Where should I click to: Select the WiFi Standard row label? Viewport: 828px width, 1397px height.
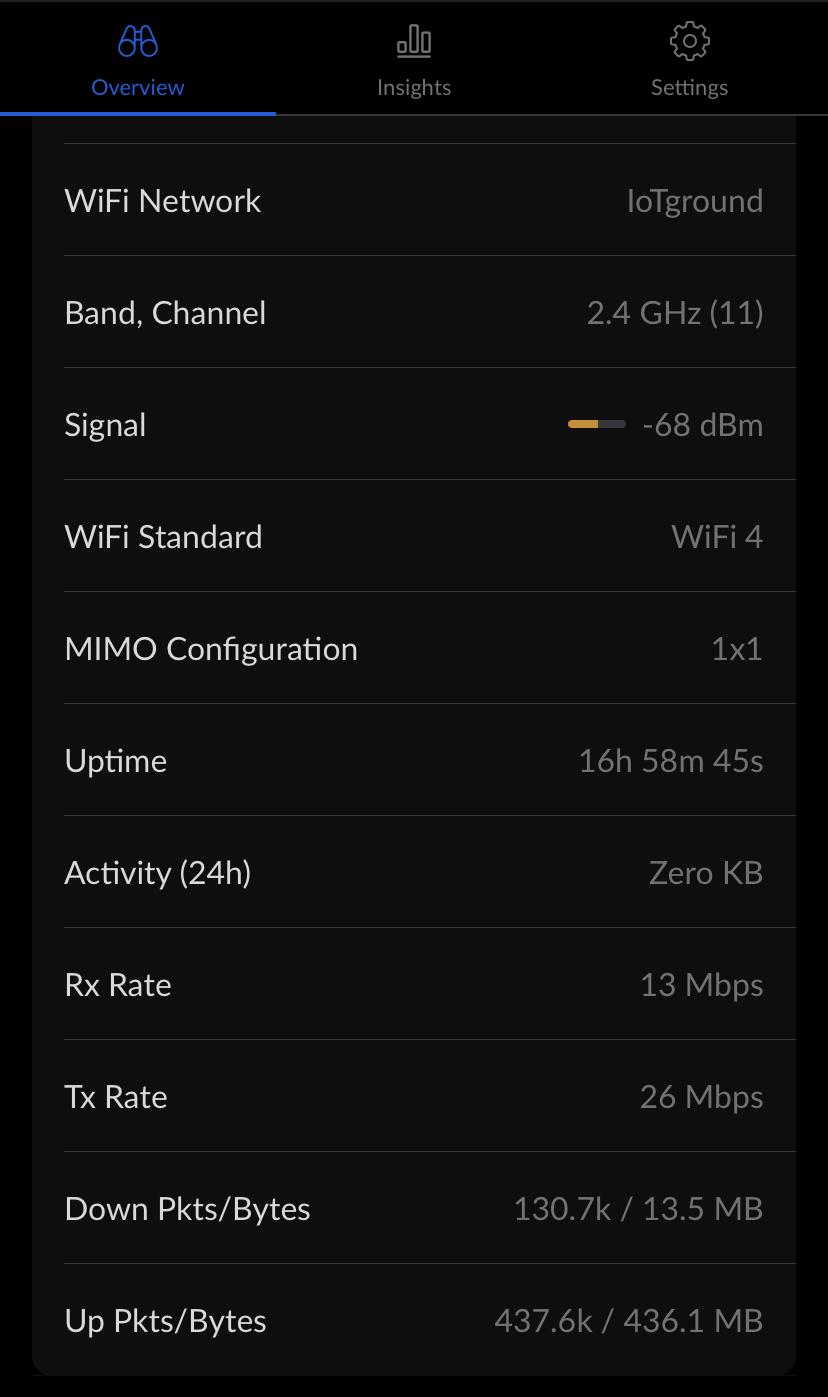click(x=164, y=537)
